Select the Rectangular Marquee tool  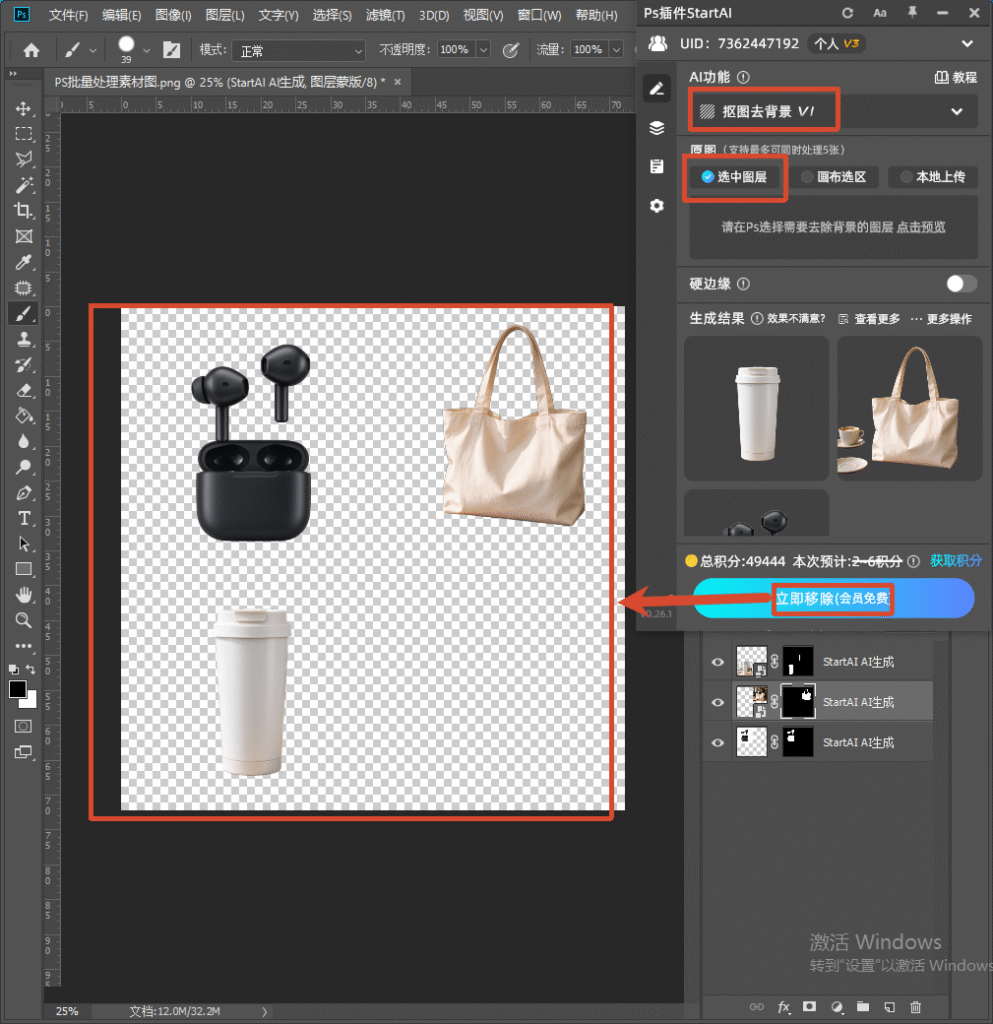click(x=24, y=134)
